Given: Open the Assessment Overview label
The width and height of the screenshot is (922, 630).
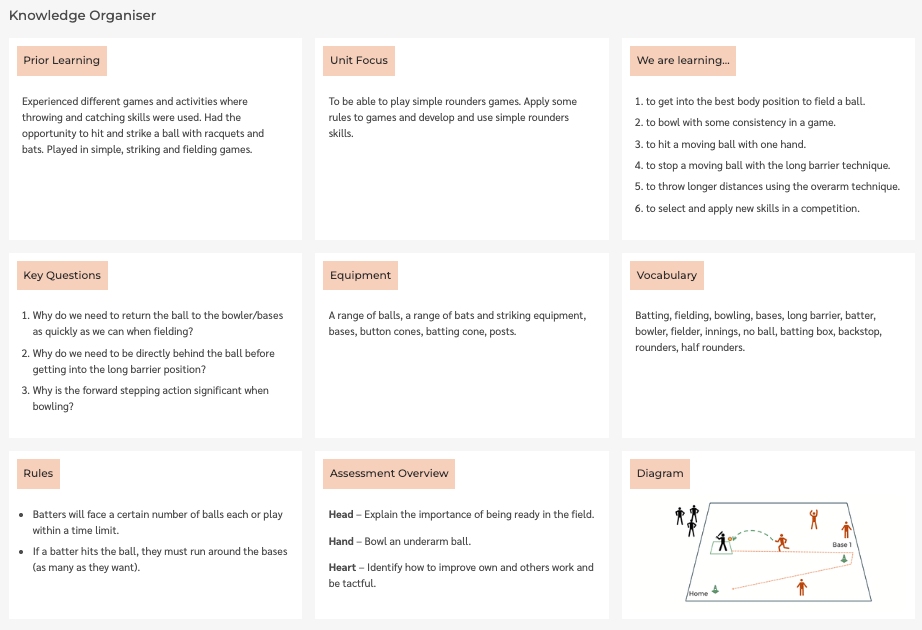Looking at the screenshot, I should click(x=389, y=473).
